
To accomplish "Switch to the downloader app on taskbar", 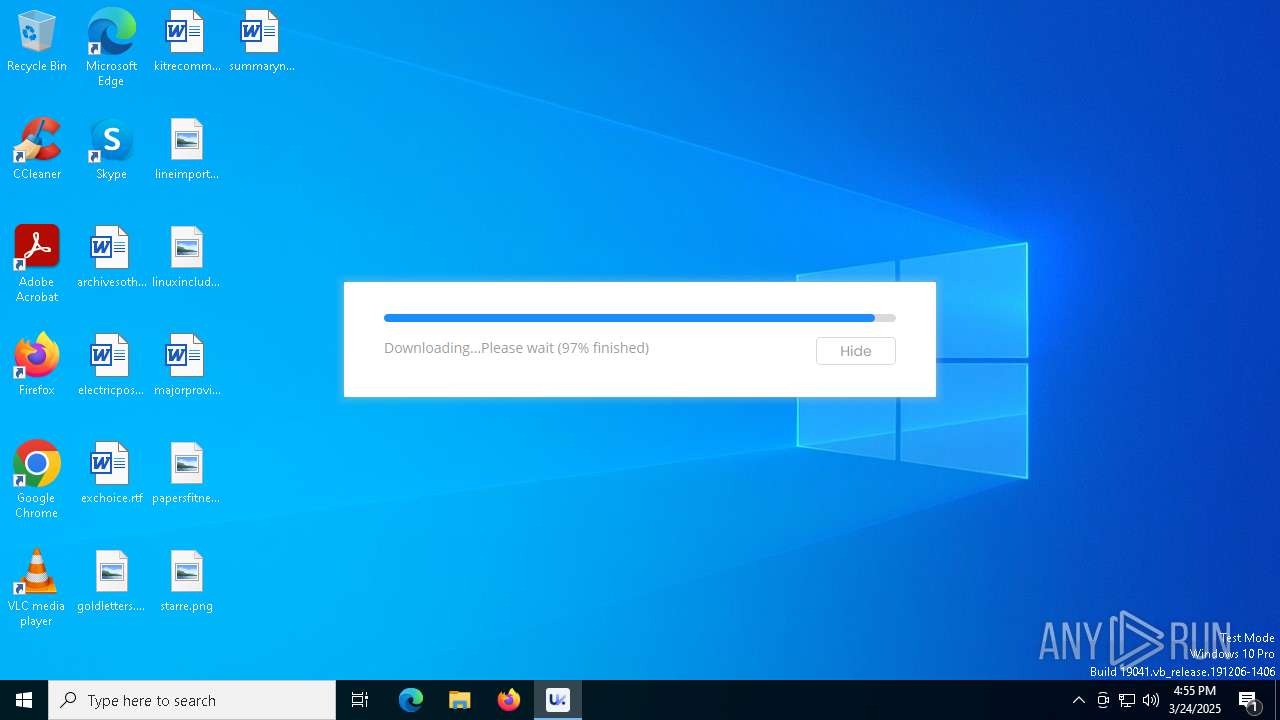I will pyautogui.click(x=558, y=700).
